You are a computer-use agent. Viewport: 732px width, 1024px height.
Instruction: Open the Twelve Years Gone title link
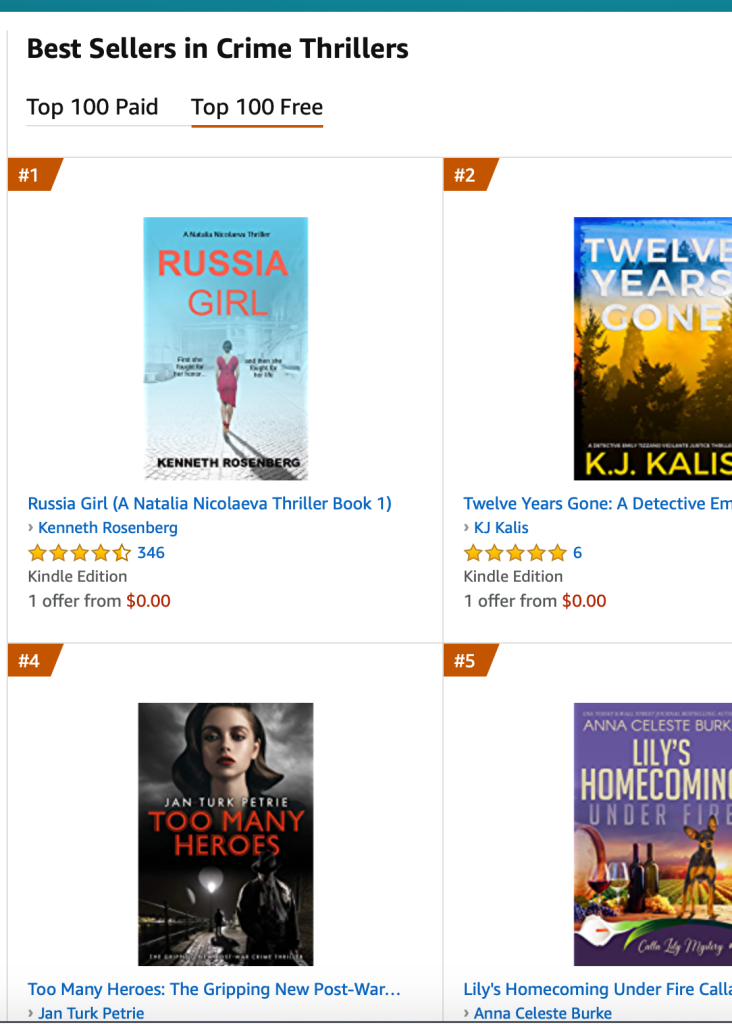[597, 503]
